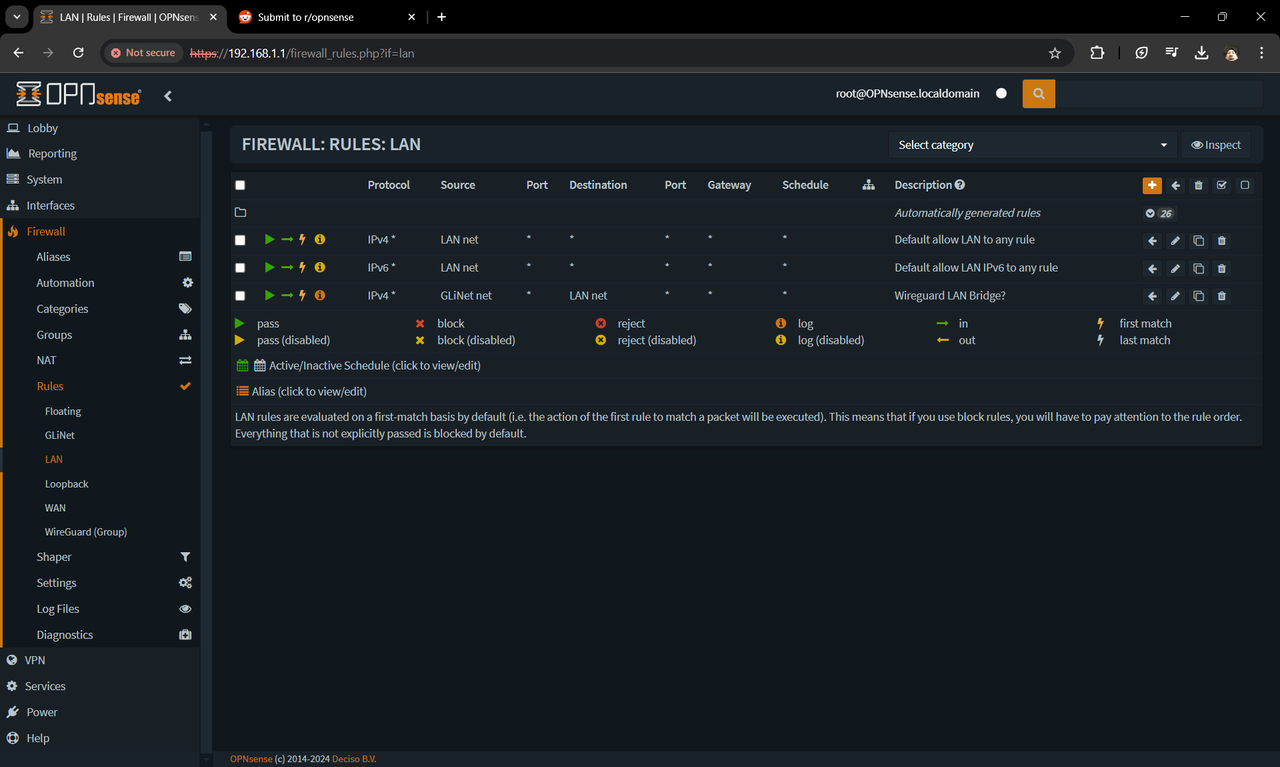Screen dimensions: 1280x767
Task: Click the header move-selected-rules arrow button
Action: (1176, 185)
